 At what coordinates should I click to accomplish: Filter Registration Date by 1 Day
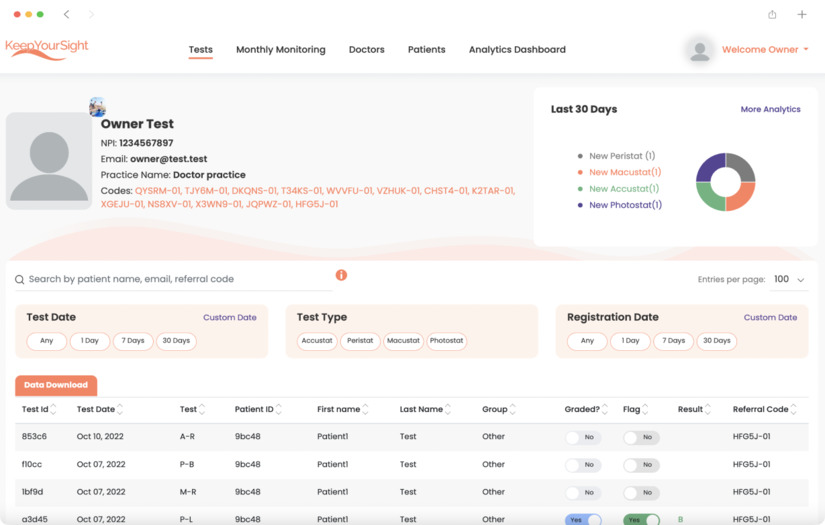(630, 341)
